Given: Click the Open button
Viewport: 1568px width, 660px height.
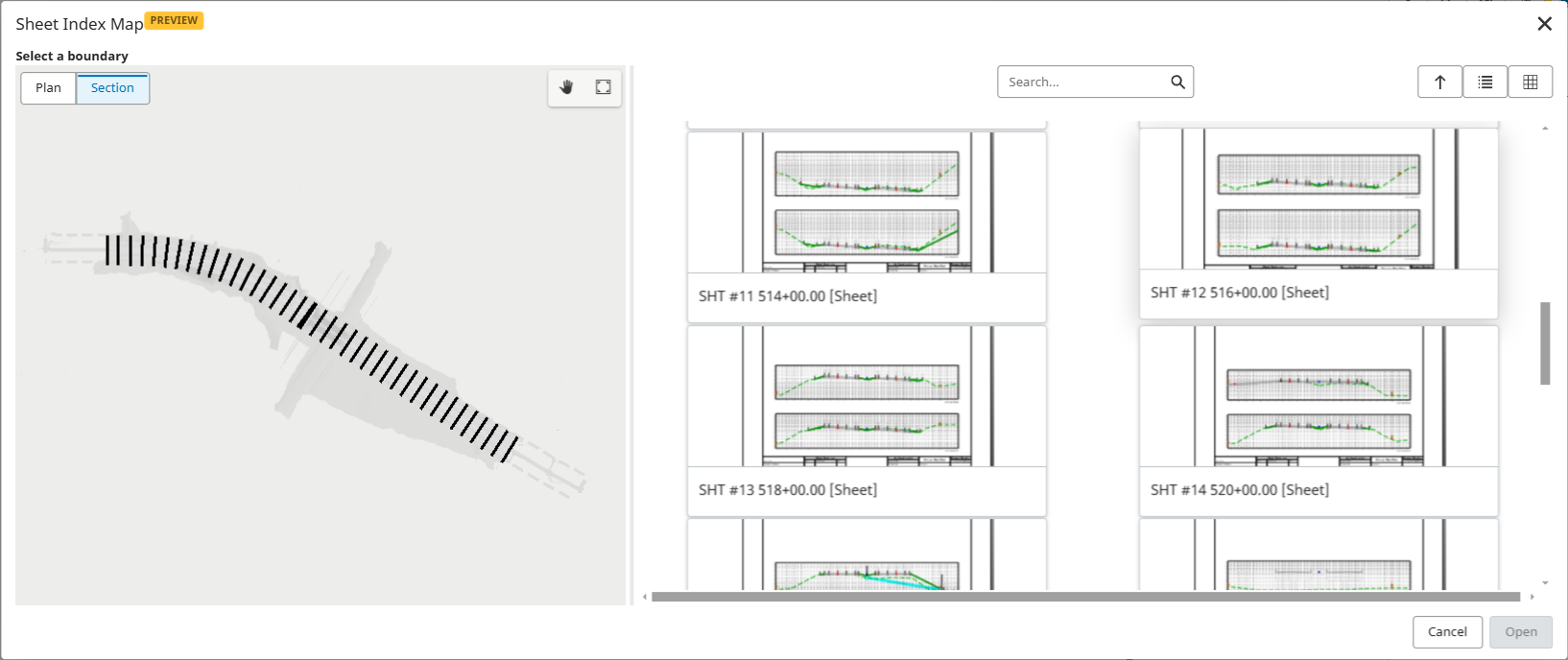Looking at the screenshot, I should (1520, 632).
